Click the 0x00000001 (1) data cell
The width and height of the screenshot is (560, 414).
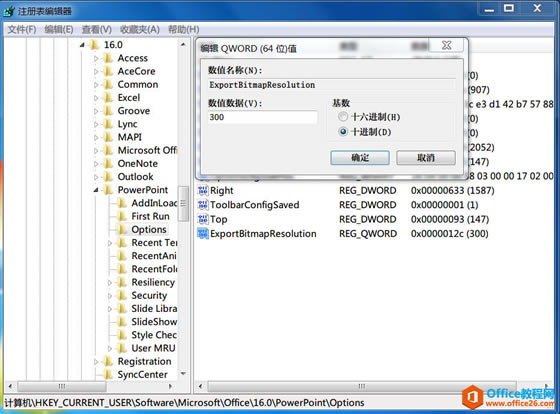[x=444, y=205]
